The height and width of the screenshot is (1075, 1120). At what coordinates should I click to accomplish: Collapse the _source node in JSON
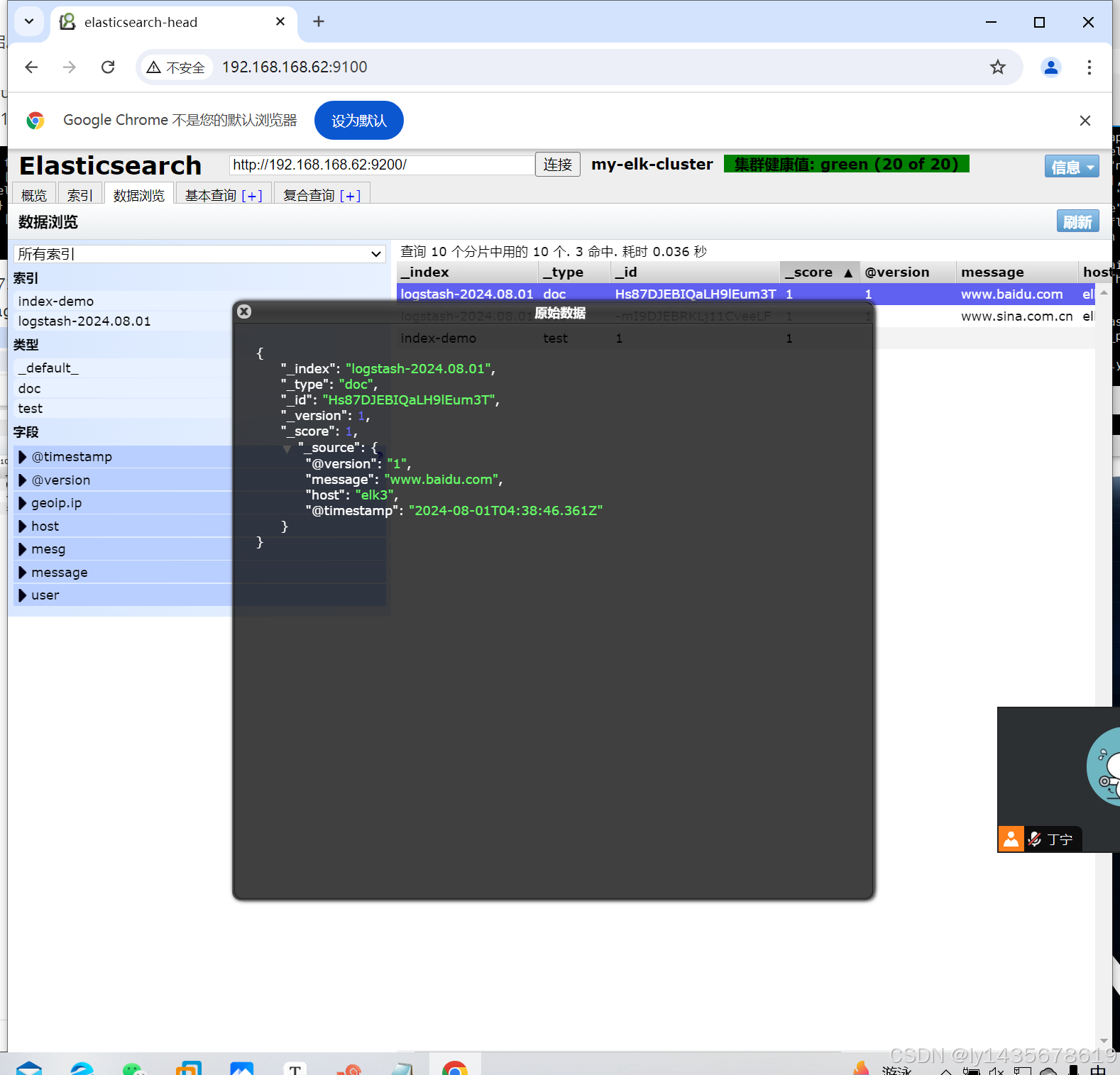tap(287, 448)
